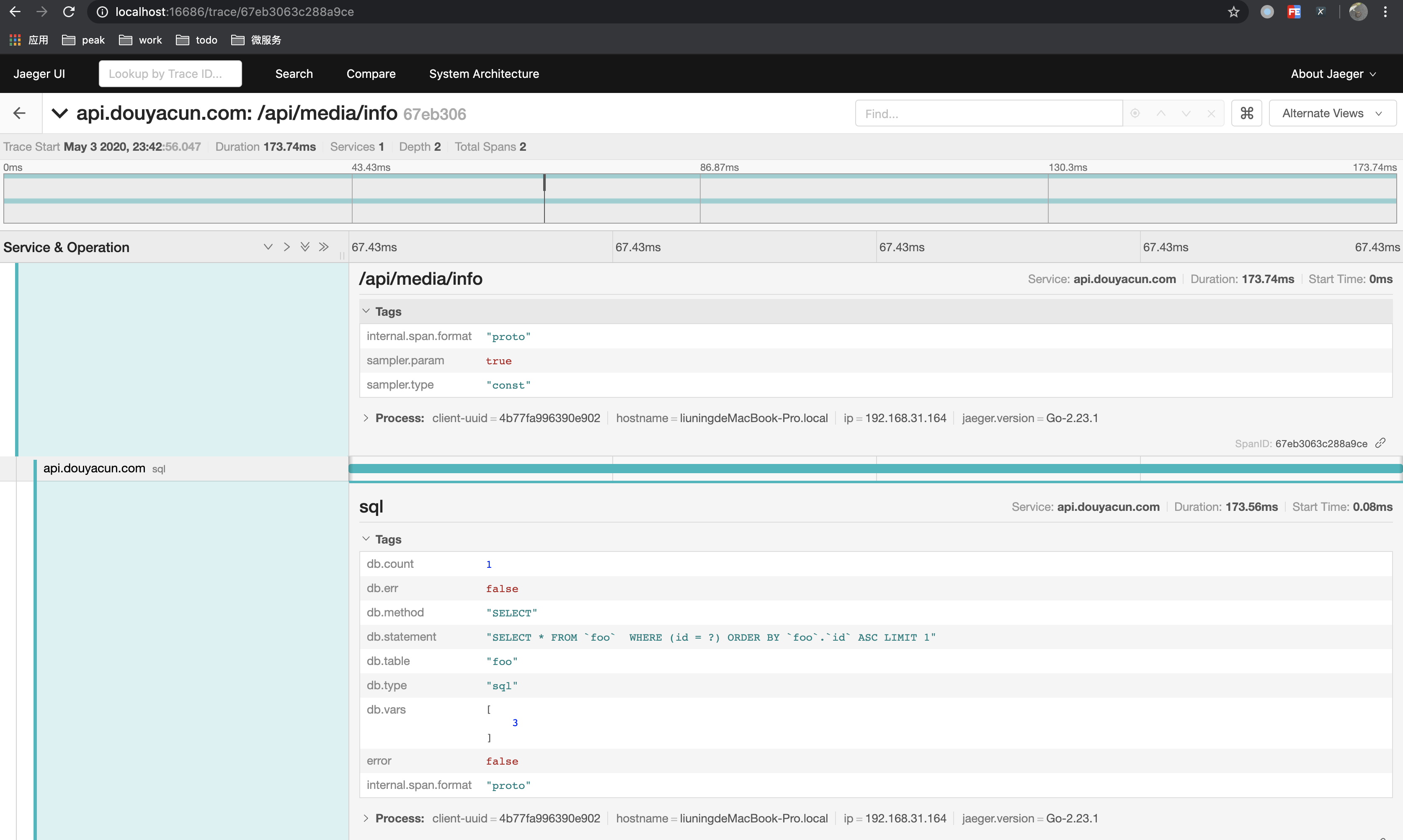The width and height of the screenshot is (1403, 840).
Task: Click the span ID deep link icon
Action: (1380, 443)
